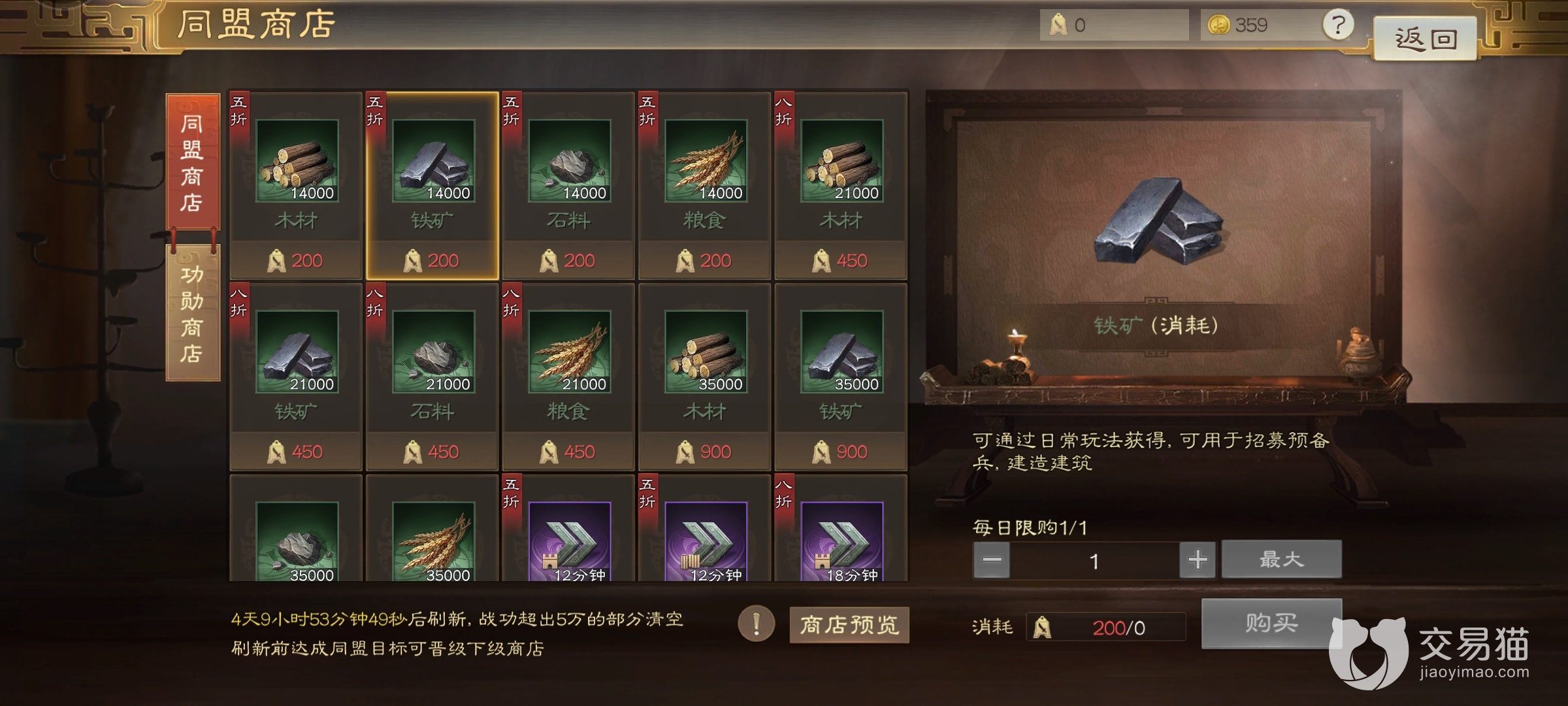Click the quantity field showing 1
Image resolution: width=1568 pixels, height=706 pixels.
click(x=1094, y=560)
